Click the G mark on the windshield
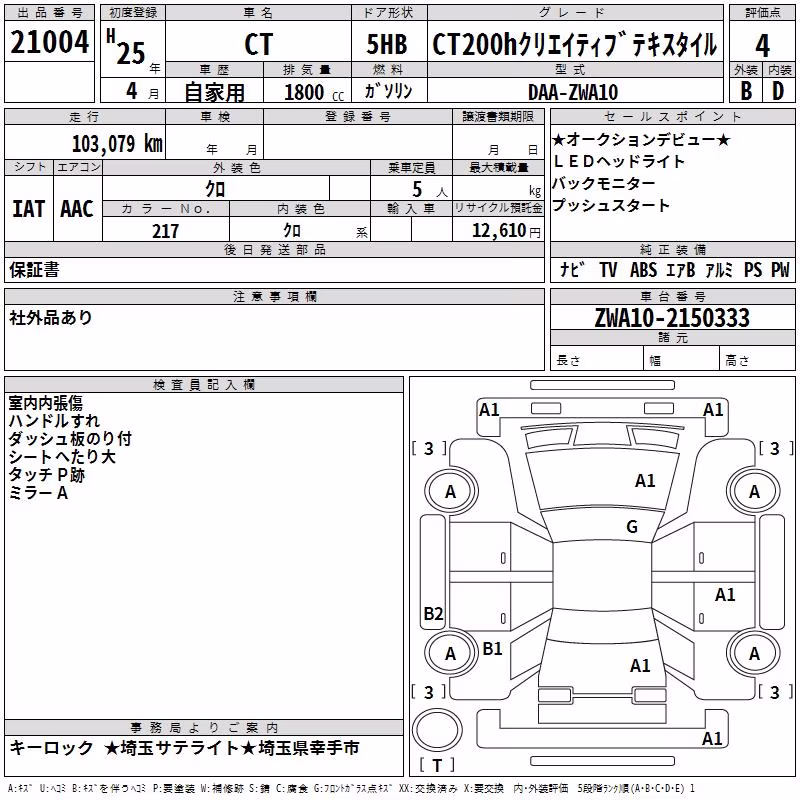Viewport: 800px width, 800px height. tap(632, 527)
